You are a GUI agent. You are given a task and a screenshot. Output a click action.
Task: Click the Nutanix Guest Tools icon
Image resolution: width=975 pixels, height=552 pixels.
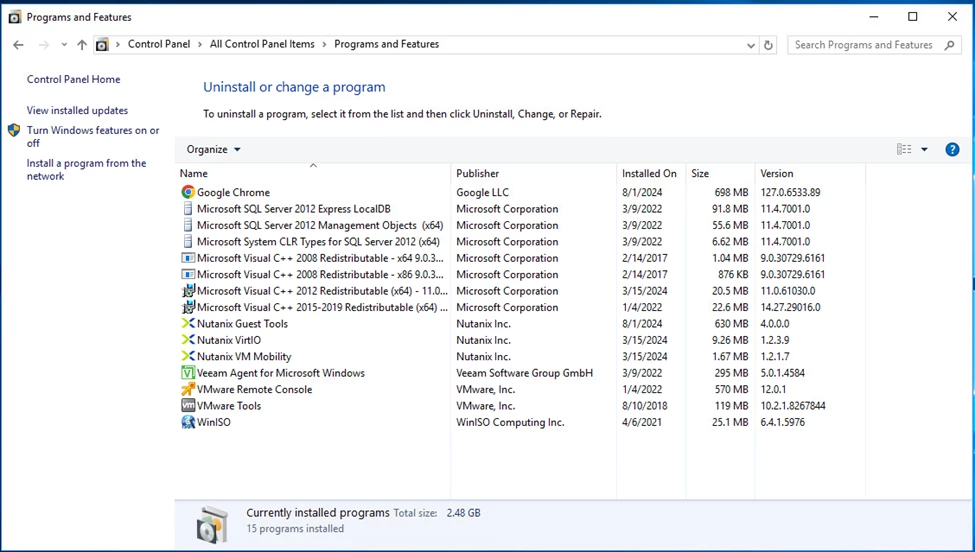coord(188,323)
